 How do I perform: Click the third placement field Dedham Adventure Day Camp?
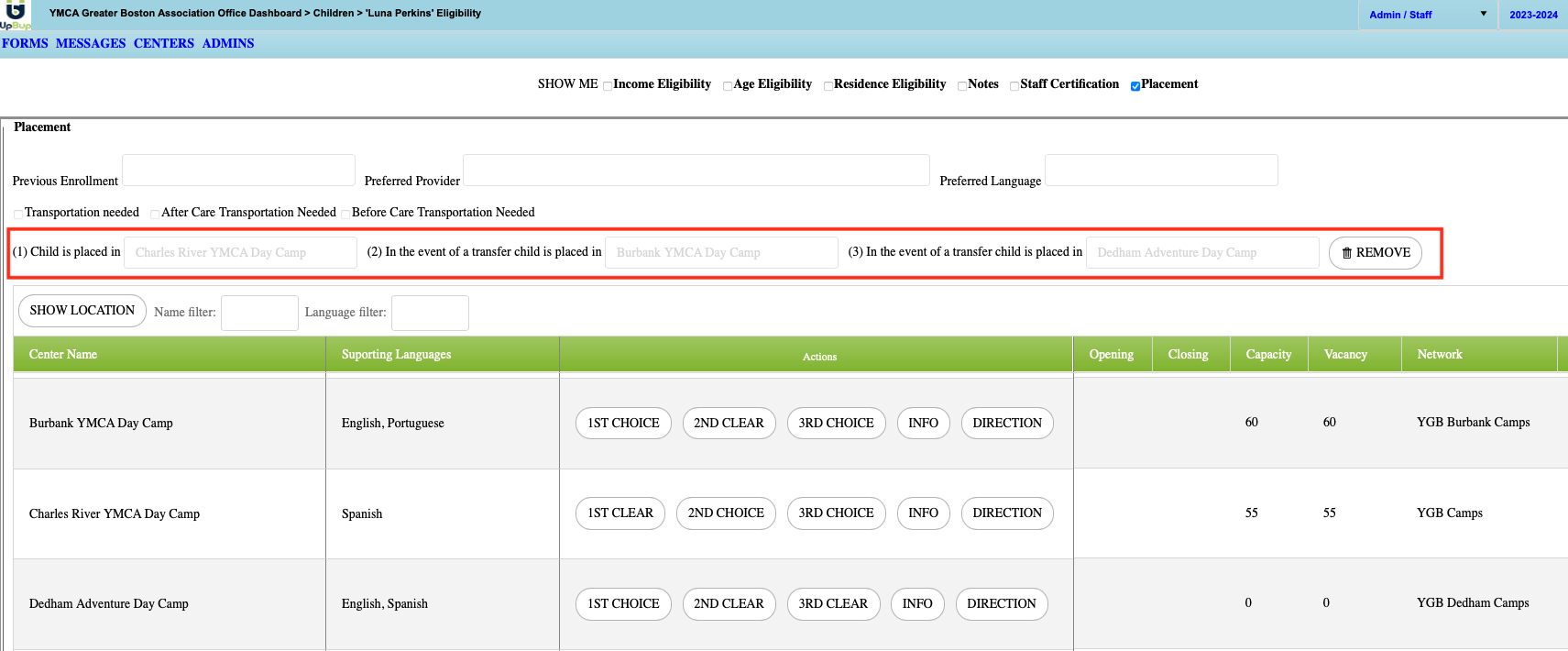click(x=1202, y=252)
